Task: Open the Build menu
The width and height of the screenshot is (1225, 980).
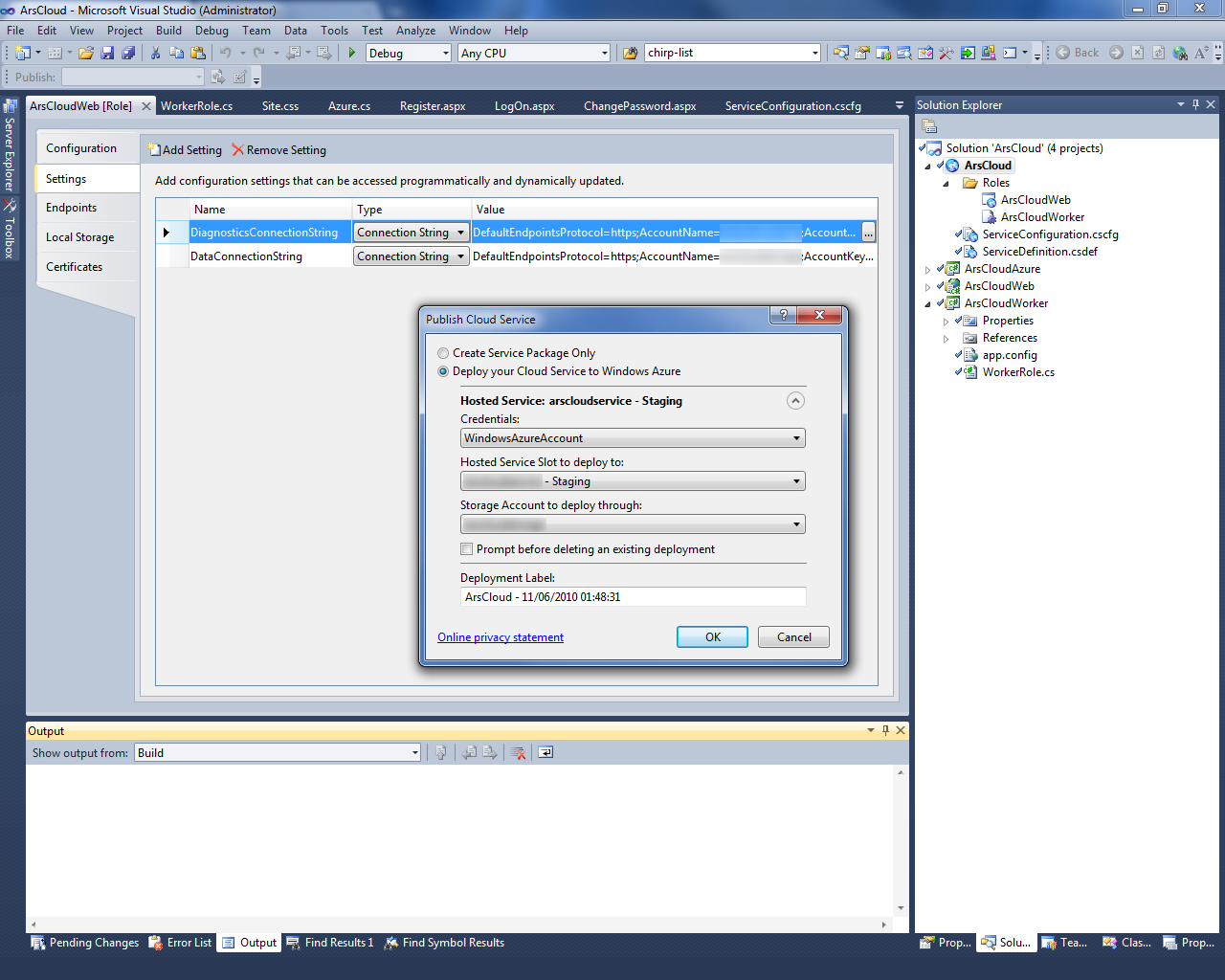Action: [168, 30]
